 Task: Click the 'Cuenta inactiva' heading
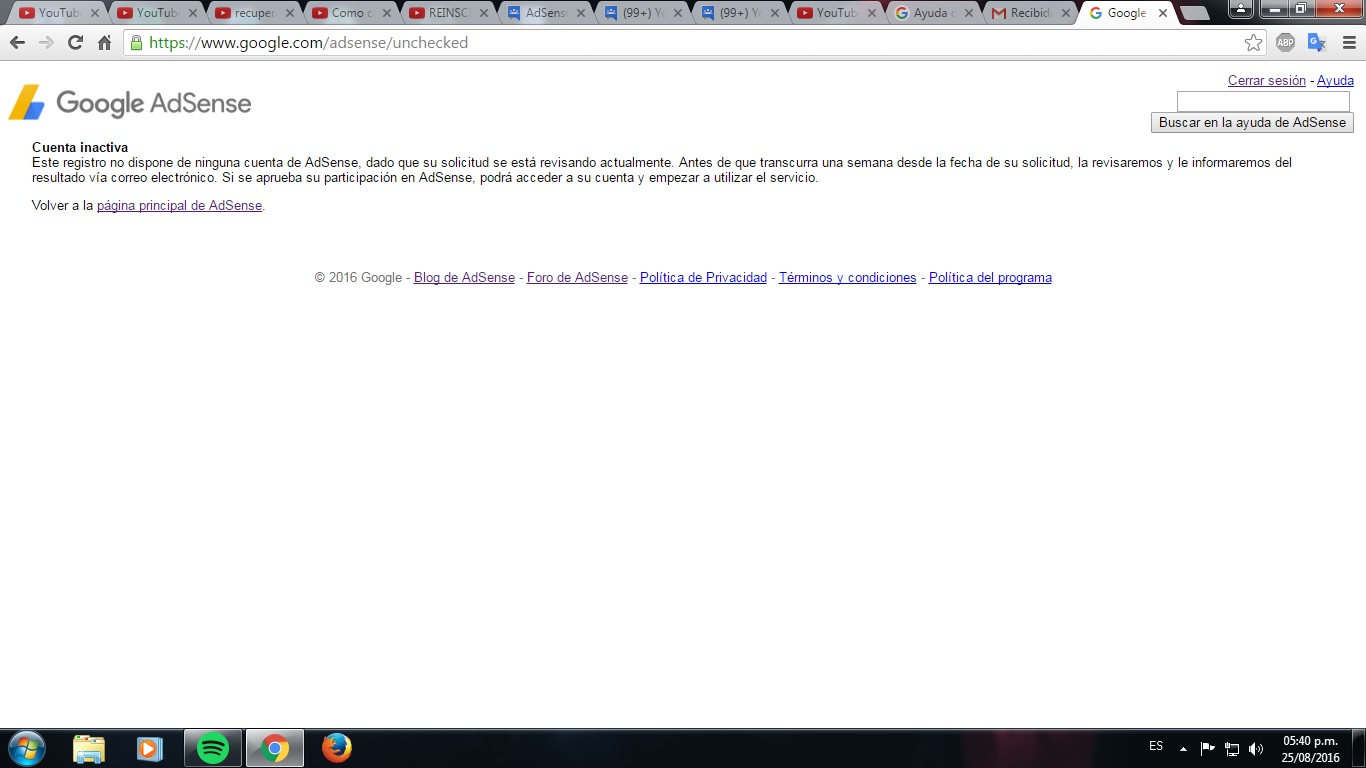click(x=80, y=147)
